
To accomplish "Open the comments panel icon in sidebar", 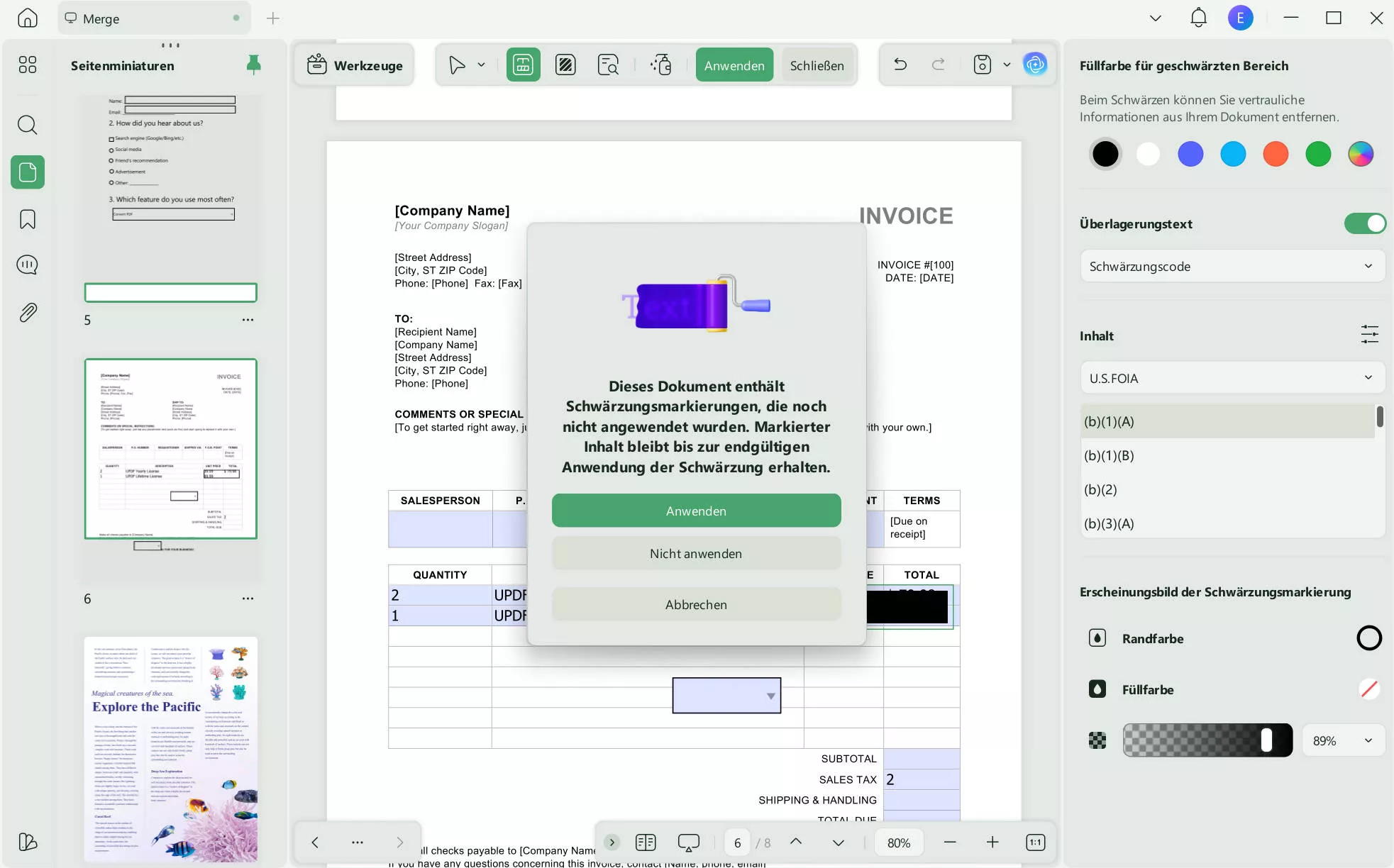I will click(27, 265).
